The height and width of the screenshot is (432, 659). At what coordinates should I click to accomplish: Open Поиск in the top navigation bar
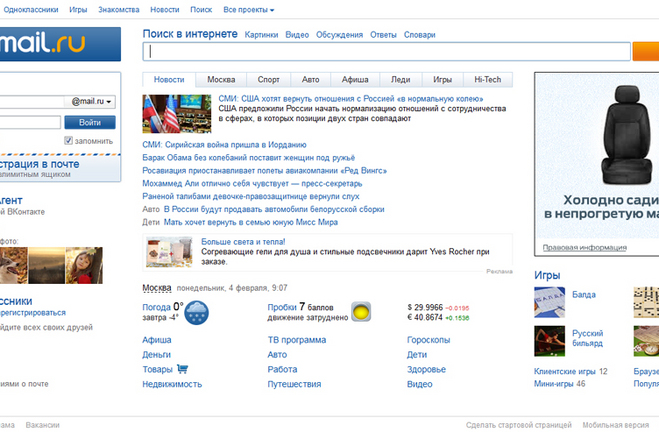pyautogui.click(x=201, y=10)
